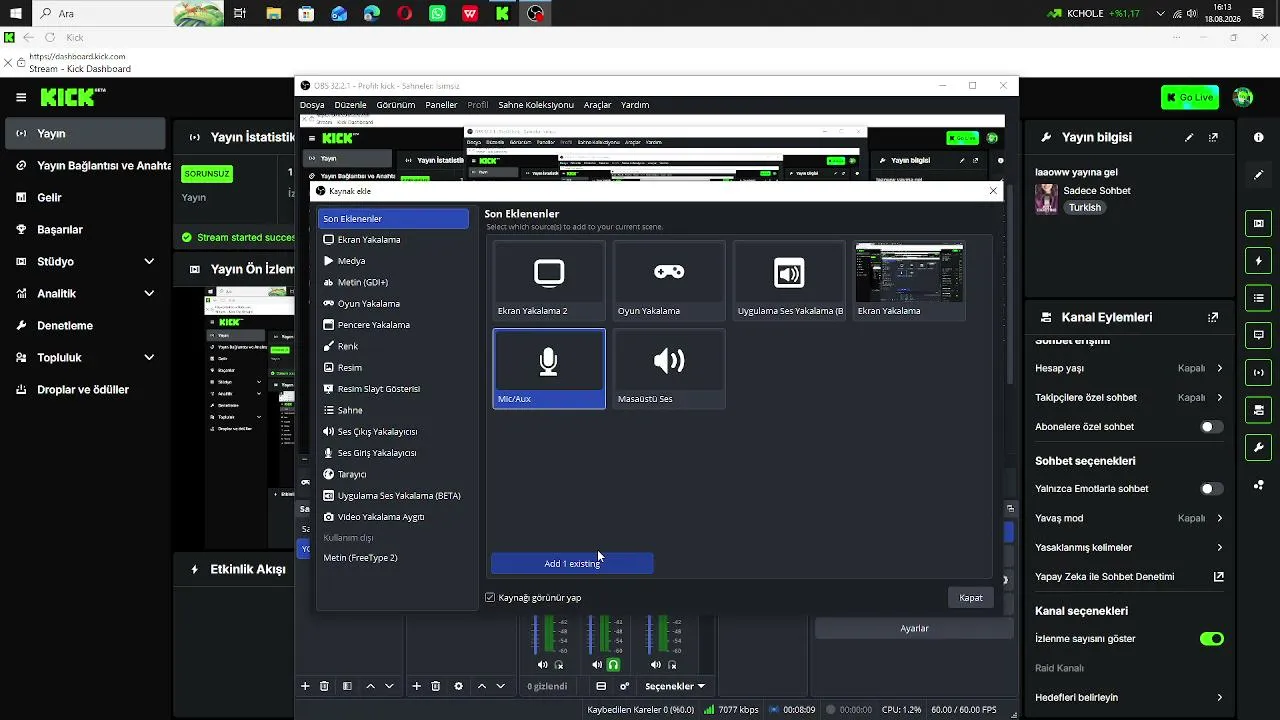This screenshot has height=720, width=1280.
Task: Refresh the Kick dashboard page
Action: (49, 37)
